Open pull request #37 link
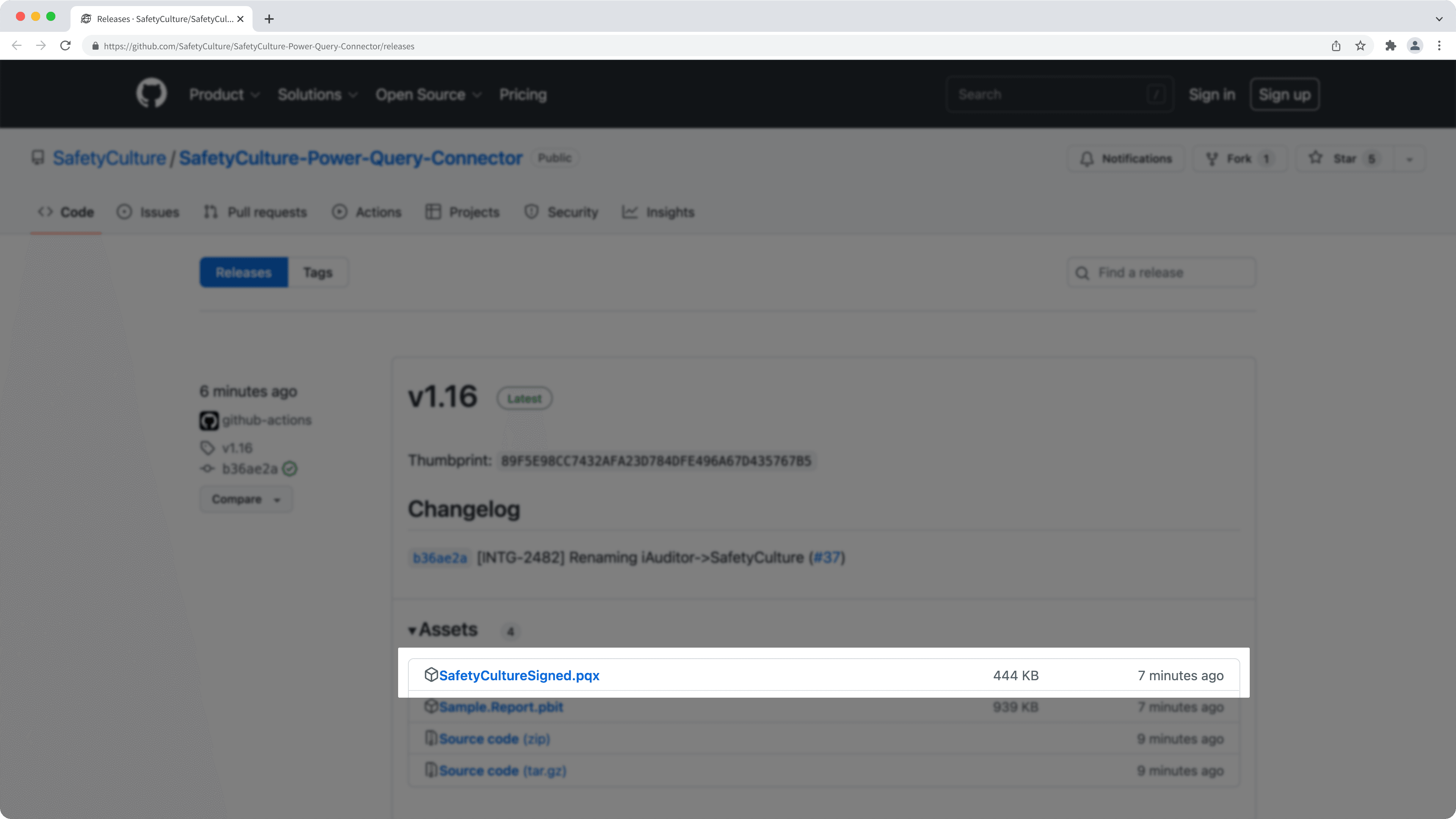Viewport: 1456px width, 819px height. click(x=827, y=558)
